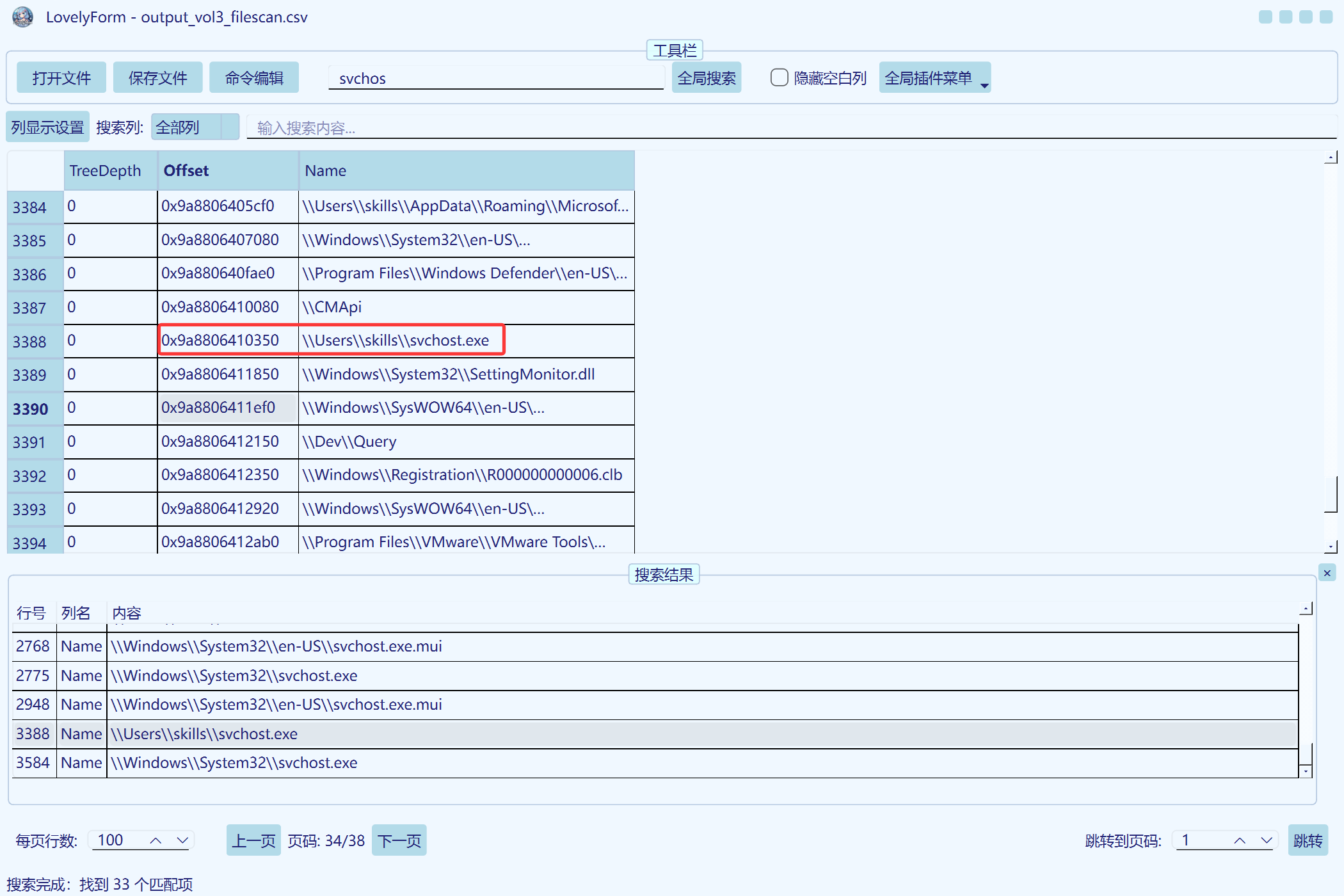Toggle the 隐藏空白列 checkbox
1344x896 pixels.
pos(779,78)
